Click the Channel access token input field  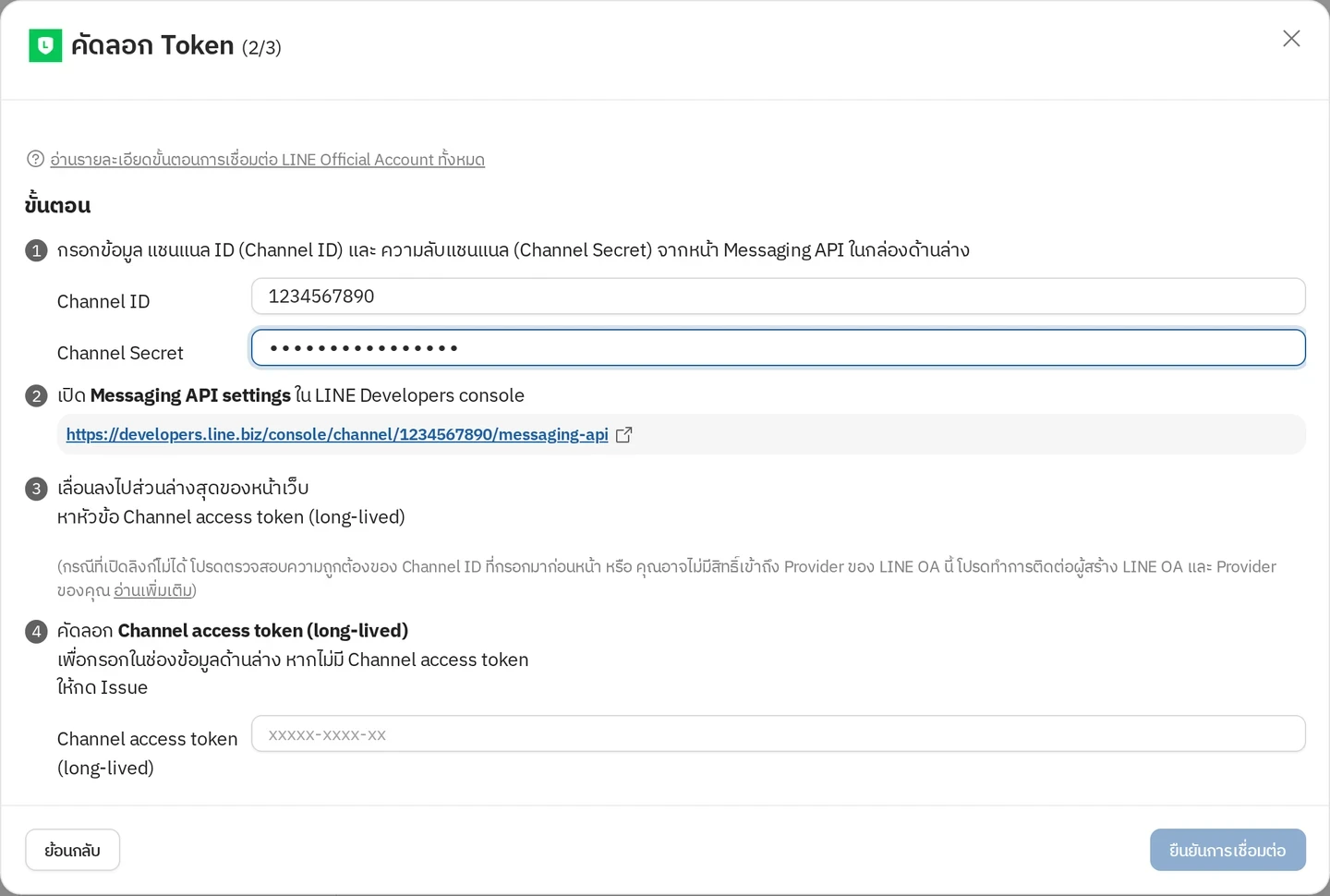(778, 733)
